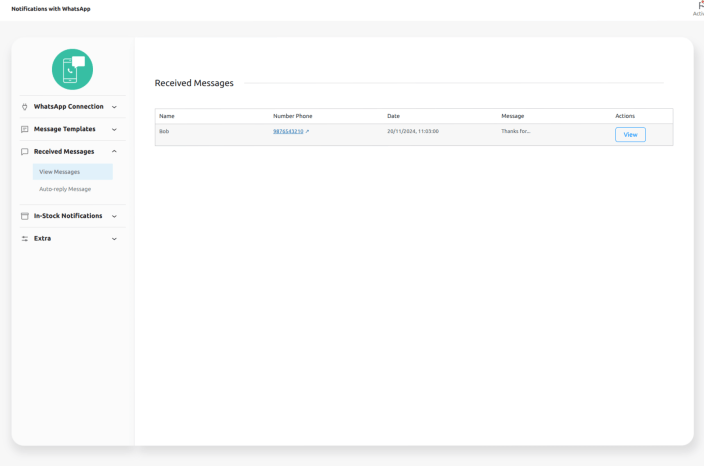The height and width of the screenshot is (466, 704).
Task: Expand the In-Stock Notifications chevron
Action: tap(114, 216)
